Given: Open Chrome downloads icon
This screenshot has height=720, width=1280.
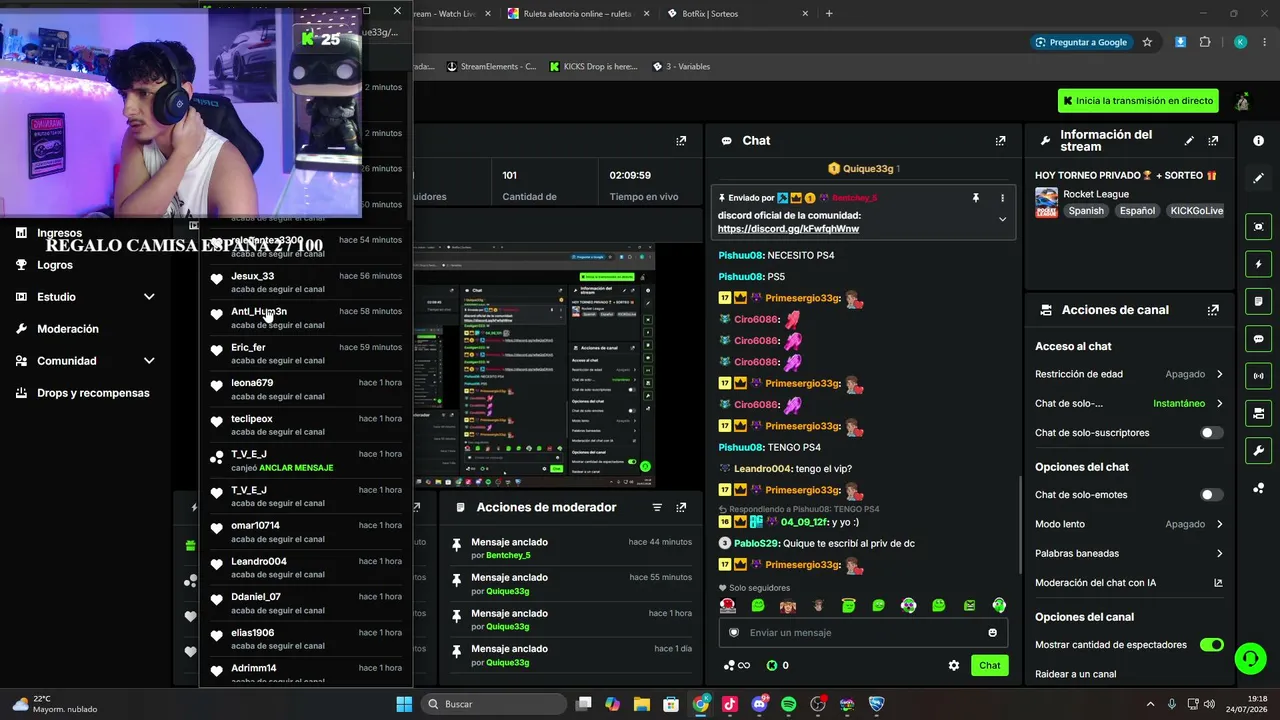Looking at the screenshot, I should pos(1180,42).
